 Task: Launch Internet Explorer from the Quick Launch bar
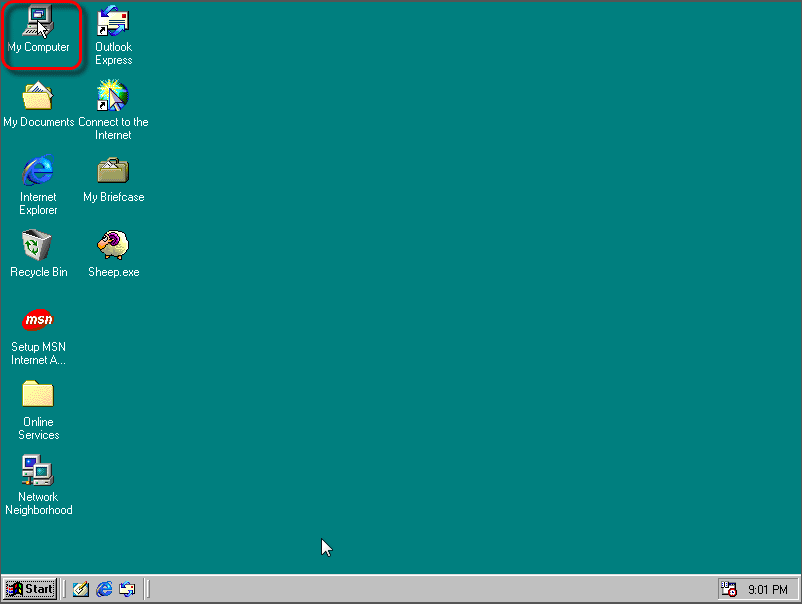[x=103, y=589]
